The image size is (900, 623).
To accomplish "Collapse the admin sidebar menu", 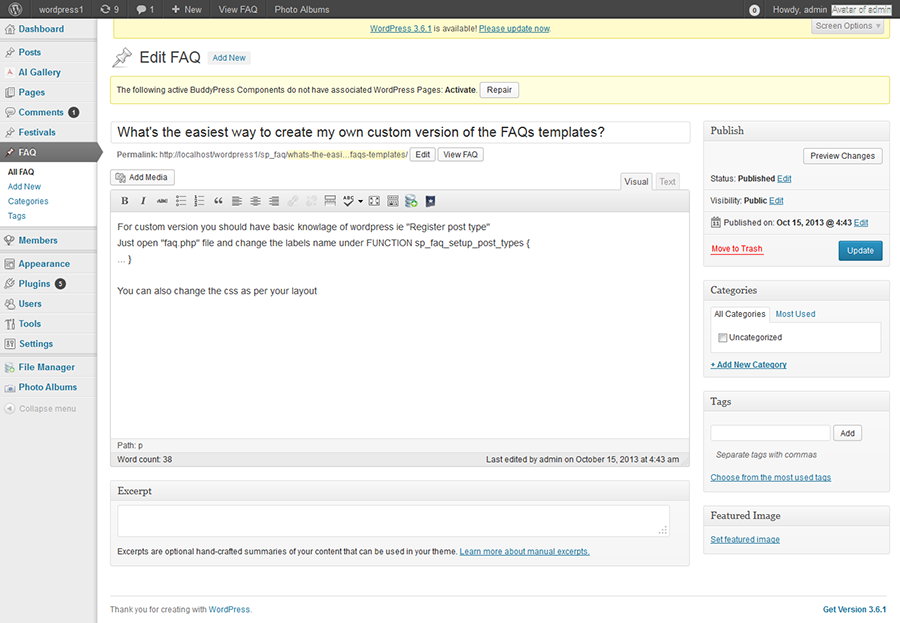I will point(40,409).
